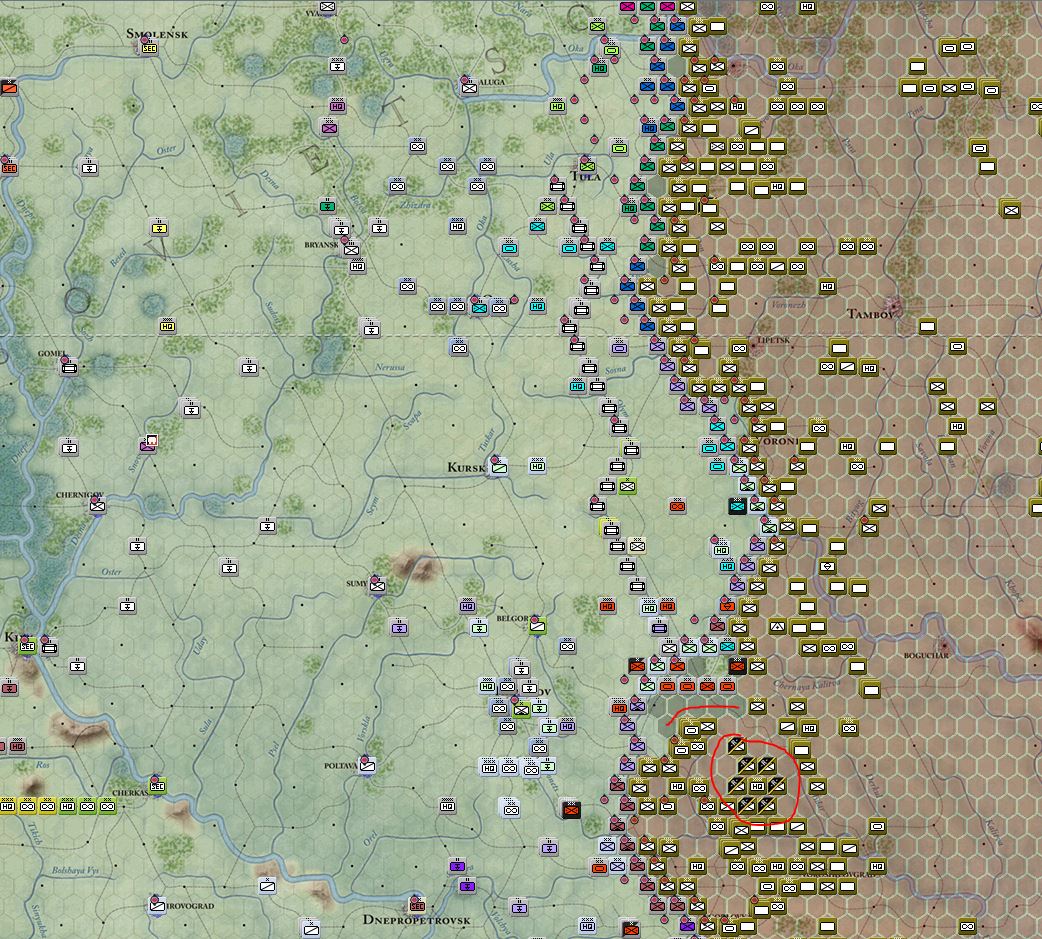Viewport: 1042px width, 939px height.
Task: Select the infantry counter at Sumy
Action: coord(377,585)
